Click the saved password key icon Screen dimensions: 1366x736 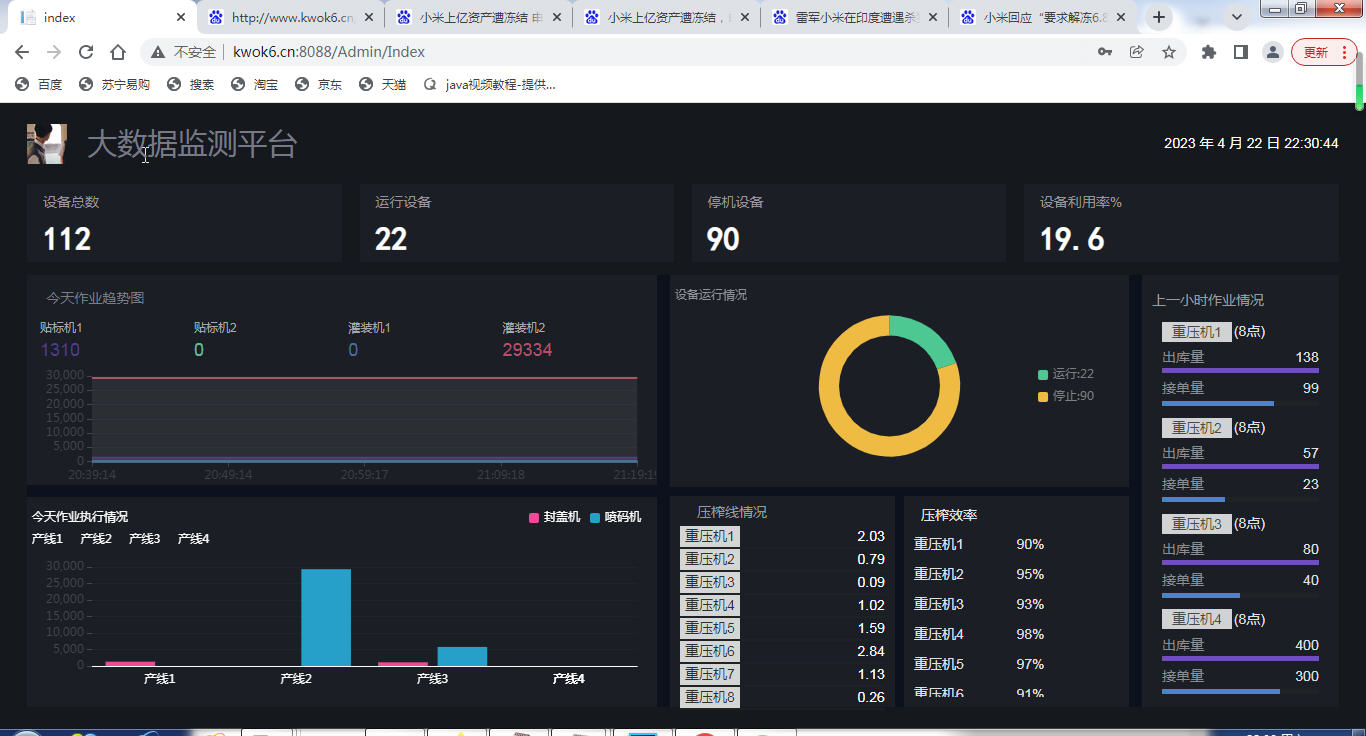coord(1105,52)
